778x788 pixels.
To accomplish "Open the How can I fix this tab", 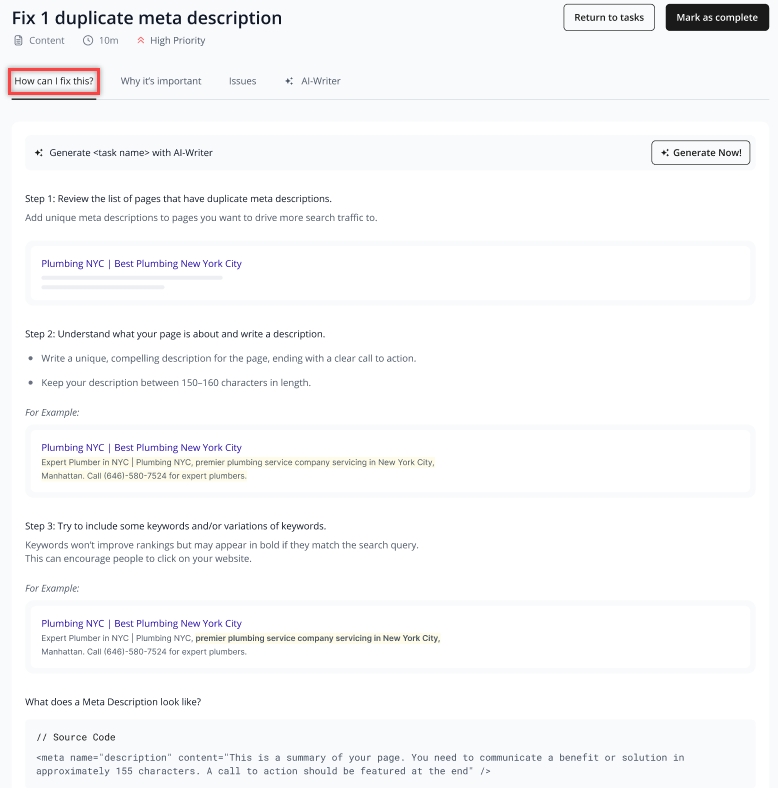I will pyautogui.click(x=54, y=81).
